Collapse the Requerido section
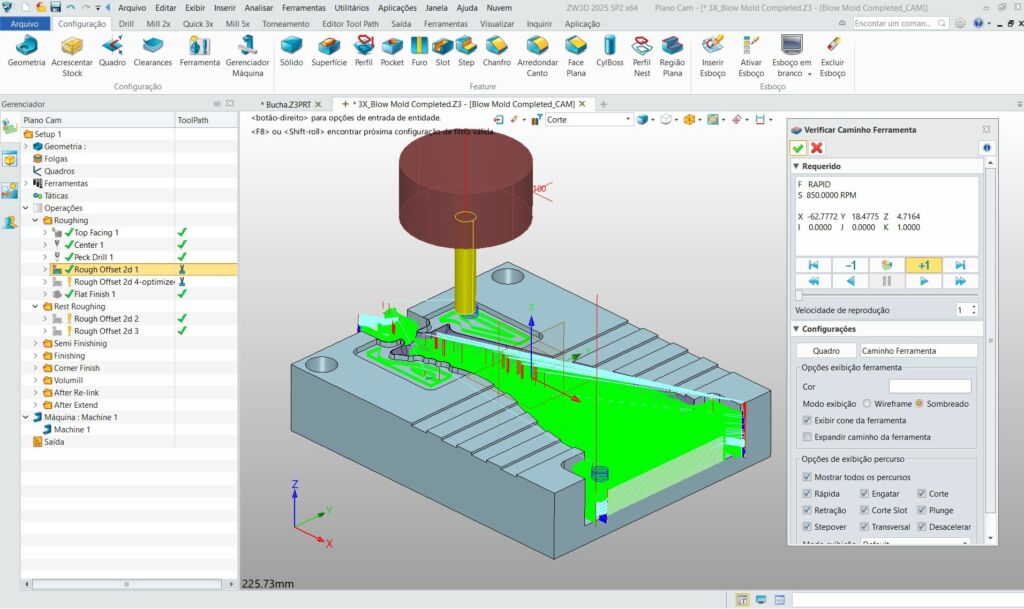The height and width of the screenshot is (609, 1024). point(796,166)
